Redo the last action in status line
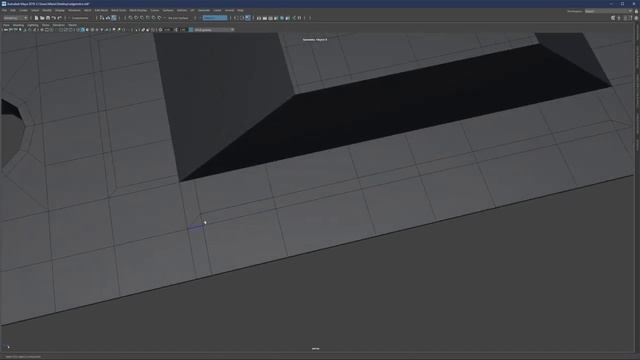Viewport: 640px width, 360px height. point(60,18)
